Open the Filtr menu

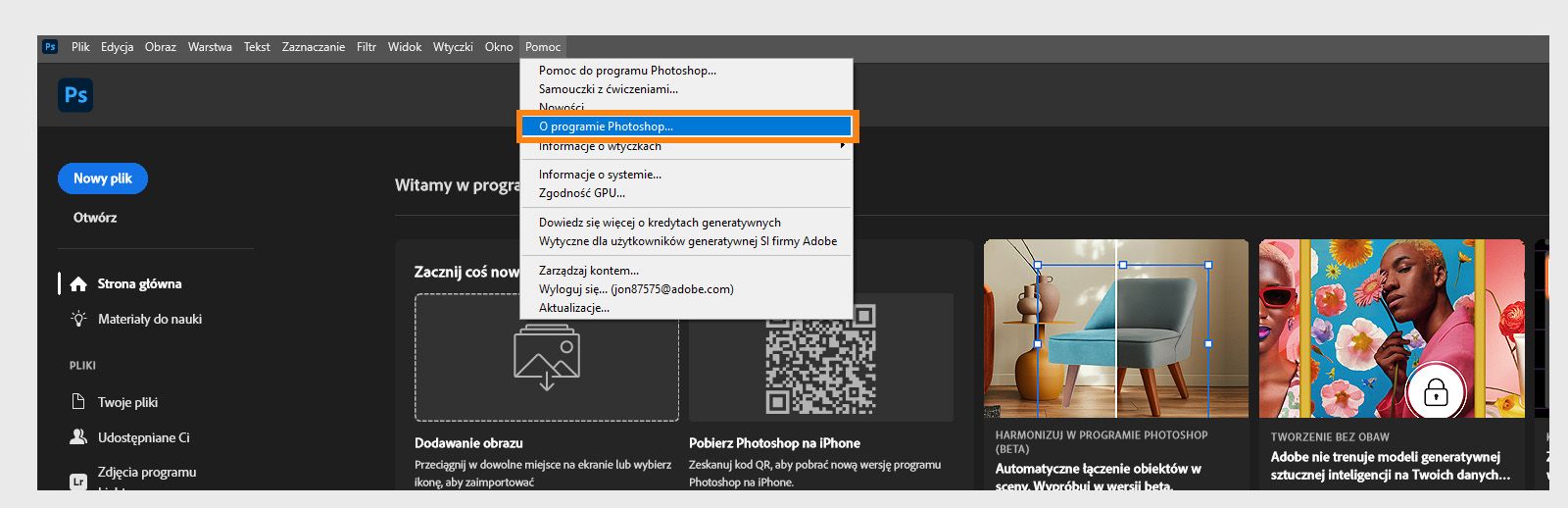[367, 47]
